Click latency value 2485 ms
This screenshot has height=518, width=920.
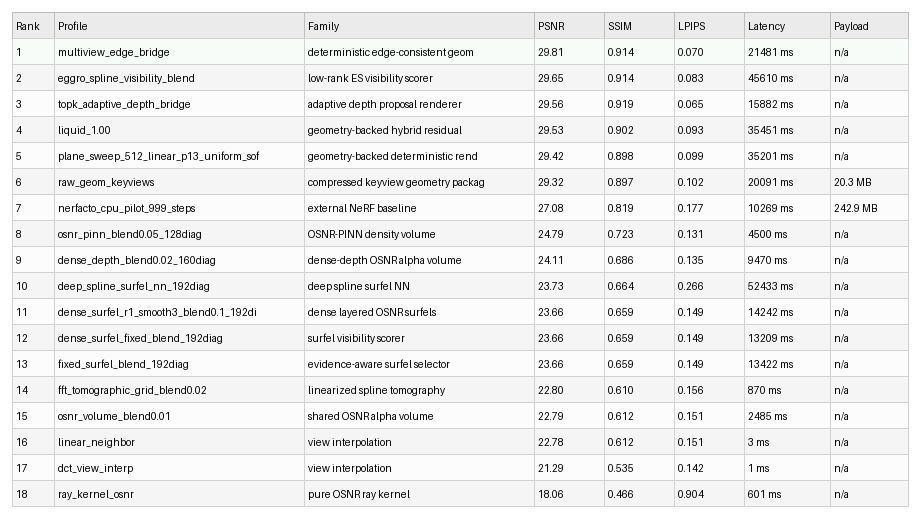pos(767,416)
